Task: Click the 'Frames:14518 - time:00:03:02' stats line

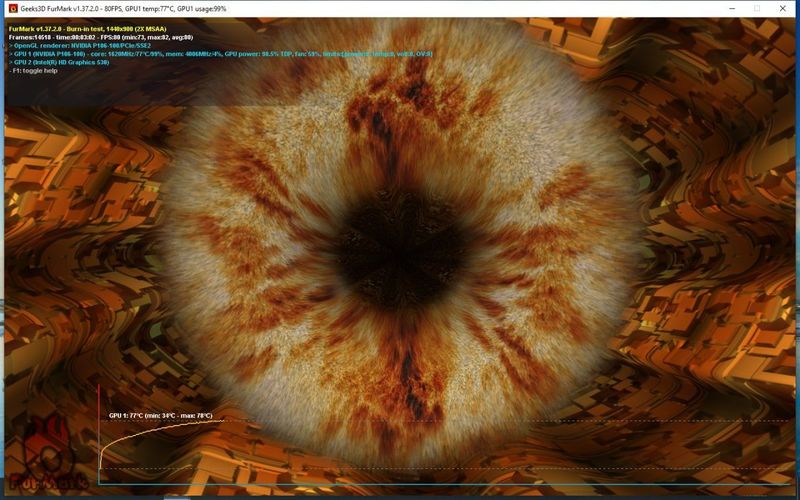Action: [101, 37]
